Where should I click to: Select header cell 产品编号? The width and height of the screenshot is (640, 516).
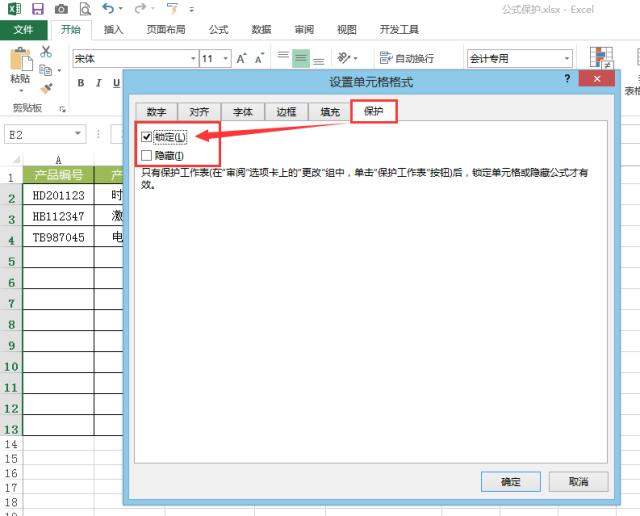[58, 175]
